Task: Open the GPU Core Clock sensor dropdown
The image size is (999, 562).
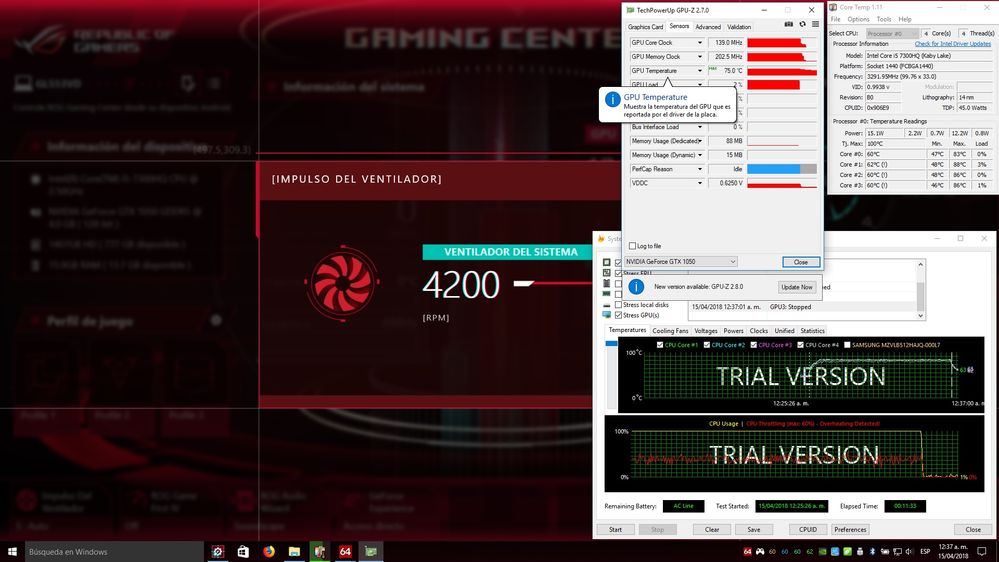Action: [x=700, y=43]
